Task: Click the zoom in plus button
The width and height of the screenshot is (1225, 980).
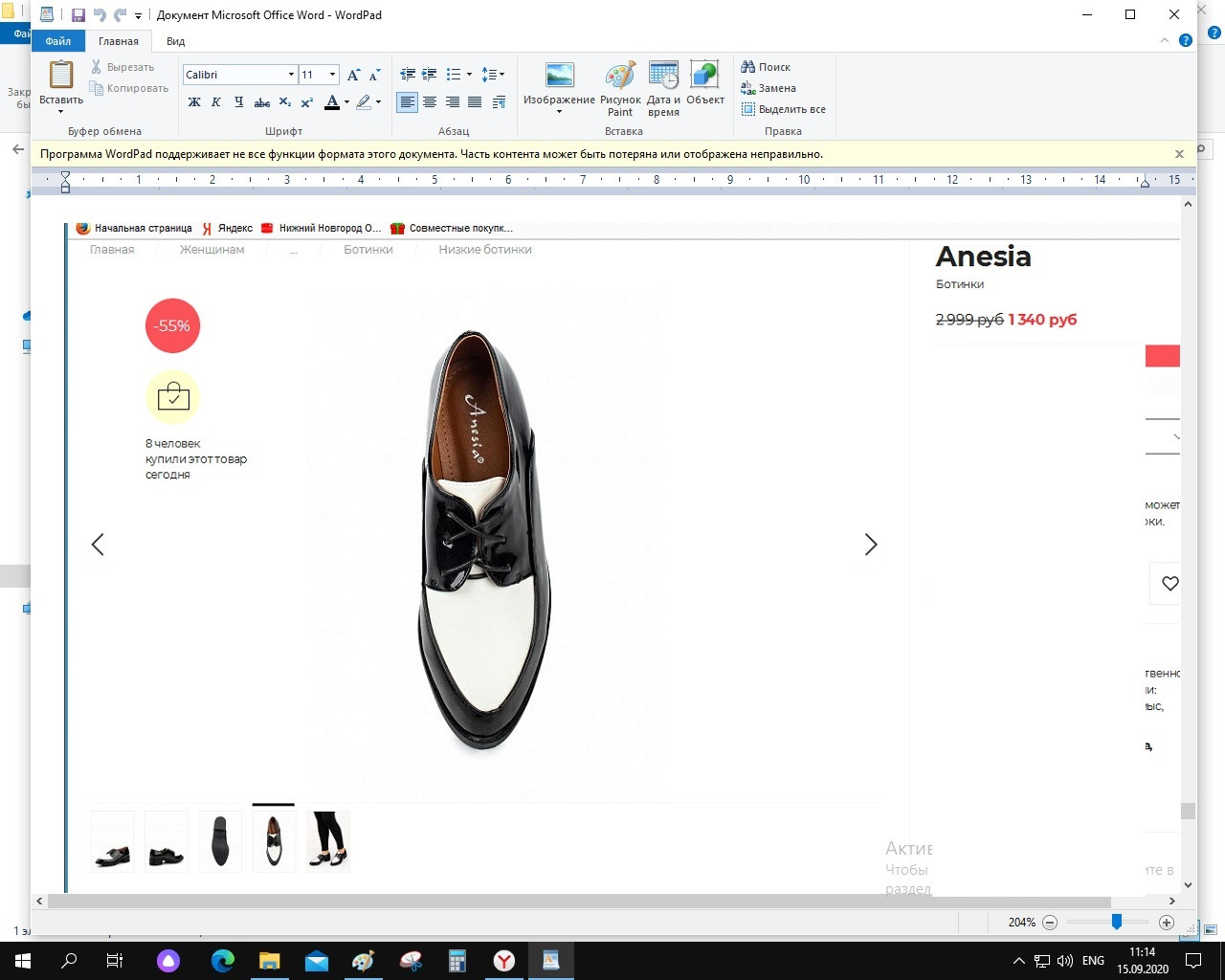Action: tap(1166, 923)
